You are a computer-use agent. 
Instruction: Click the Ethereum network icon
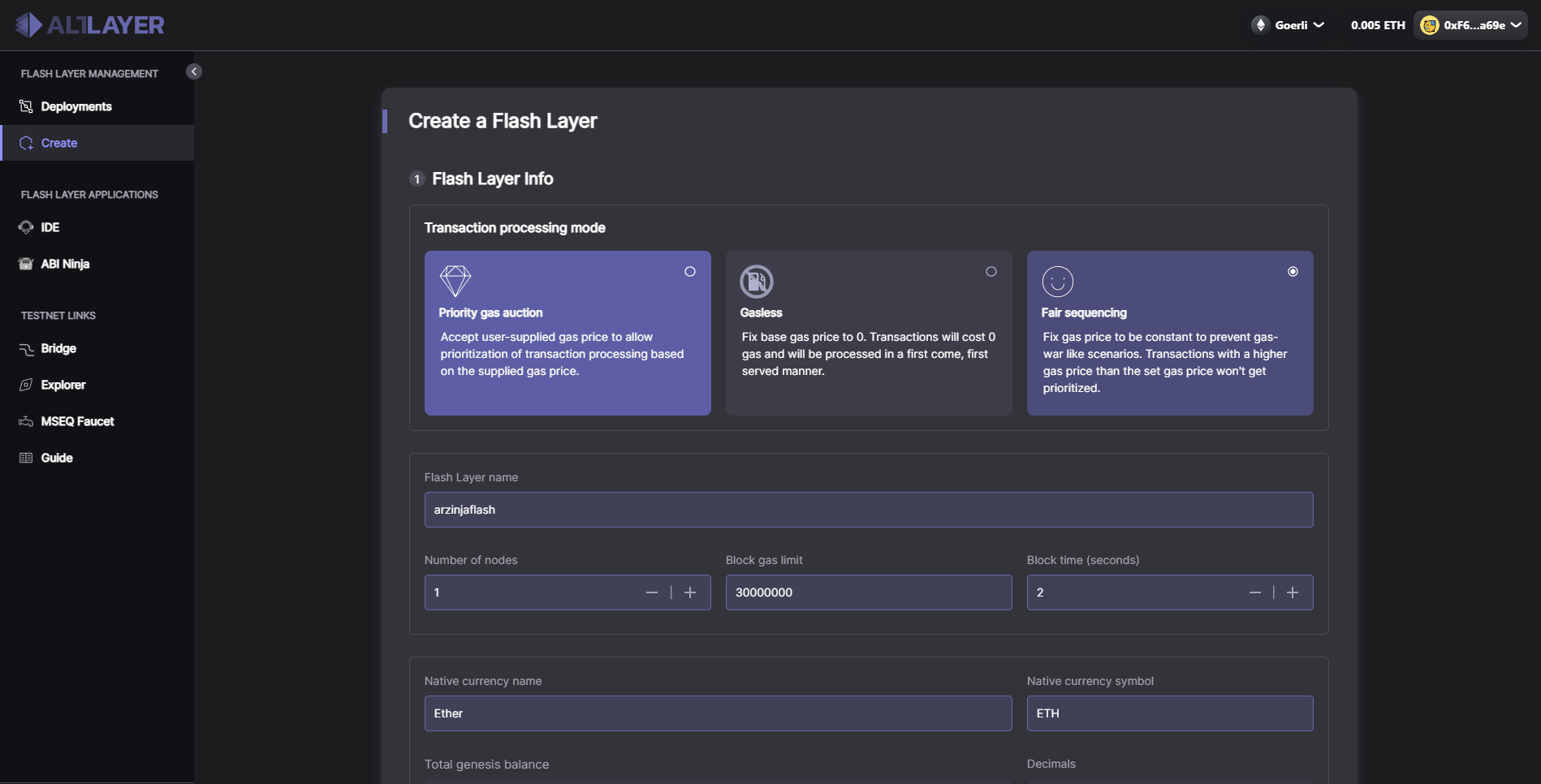tap(1260, 25)
